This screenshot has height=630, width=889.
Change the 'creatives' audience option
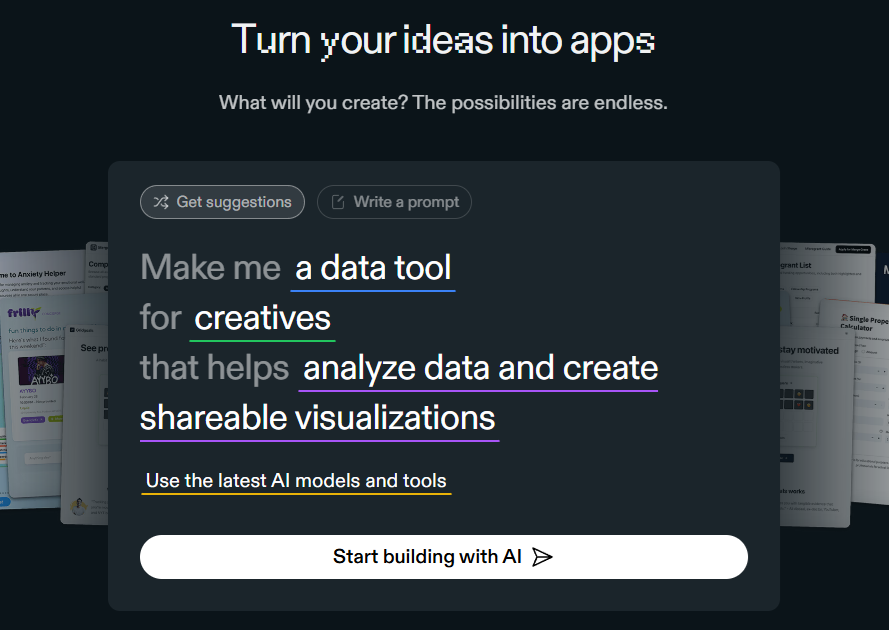[262, 318]
